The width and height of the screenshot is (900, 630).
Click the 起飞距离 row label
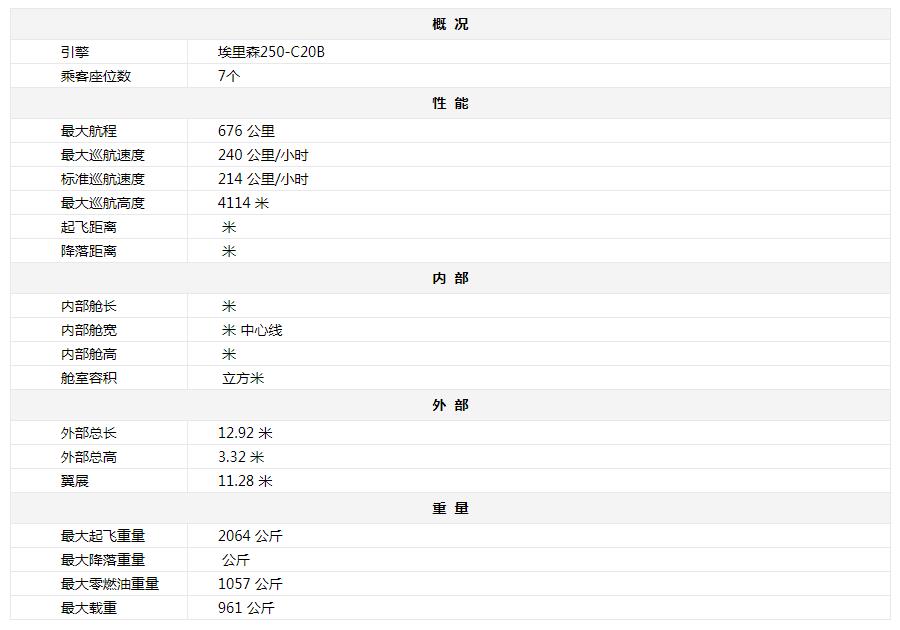88,227
